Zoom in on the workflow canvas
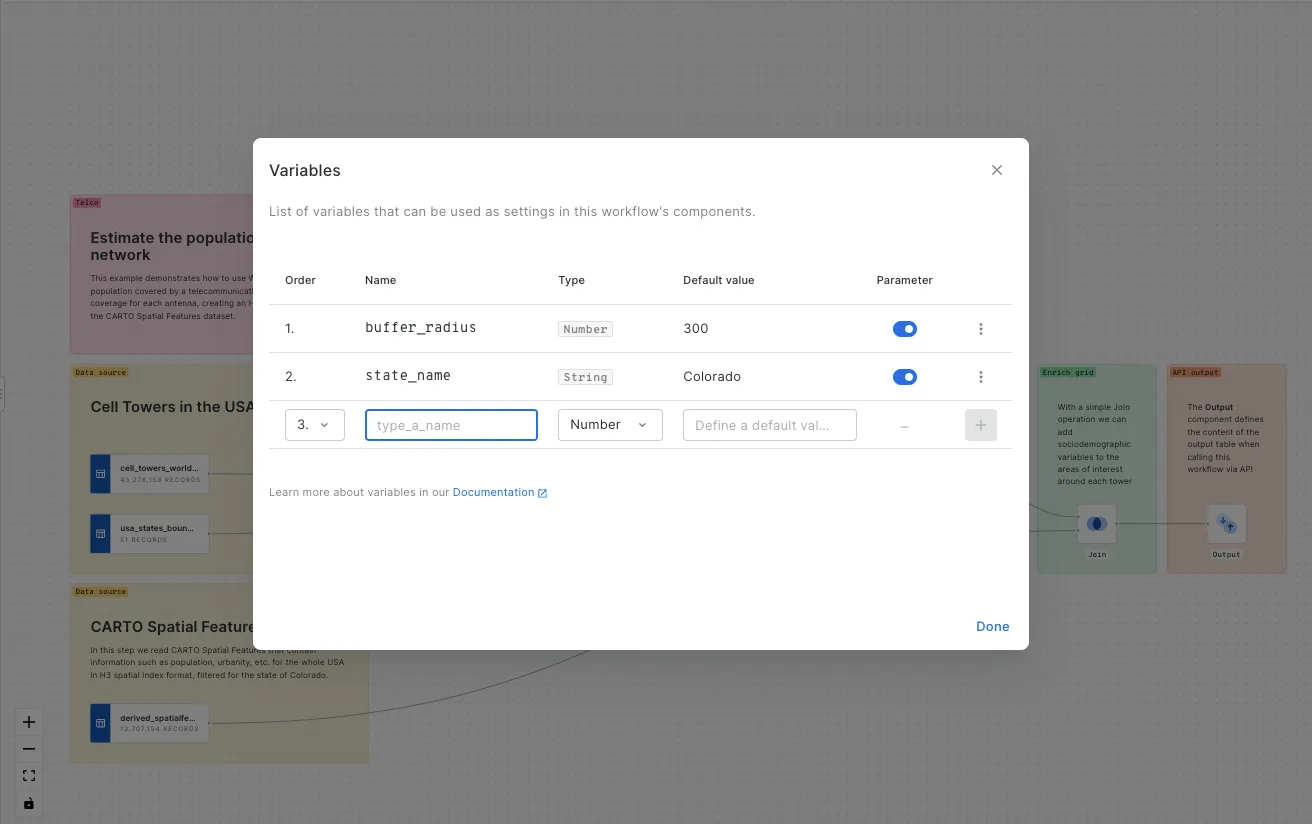 (28, 721)
